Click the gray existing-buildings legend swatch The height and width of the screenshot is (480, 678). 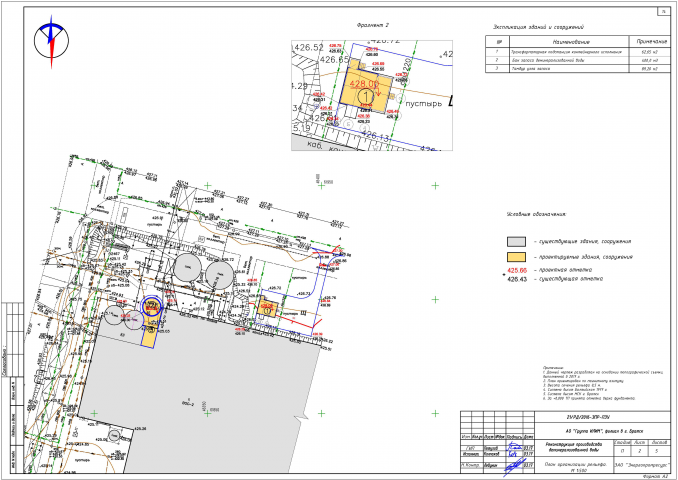coord(516,241)
